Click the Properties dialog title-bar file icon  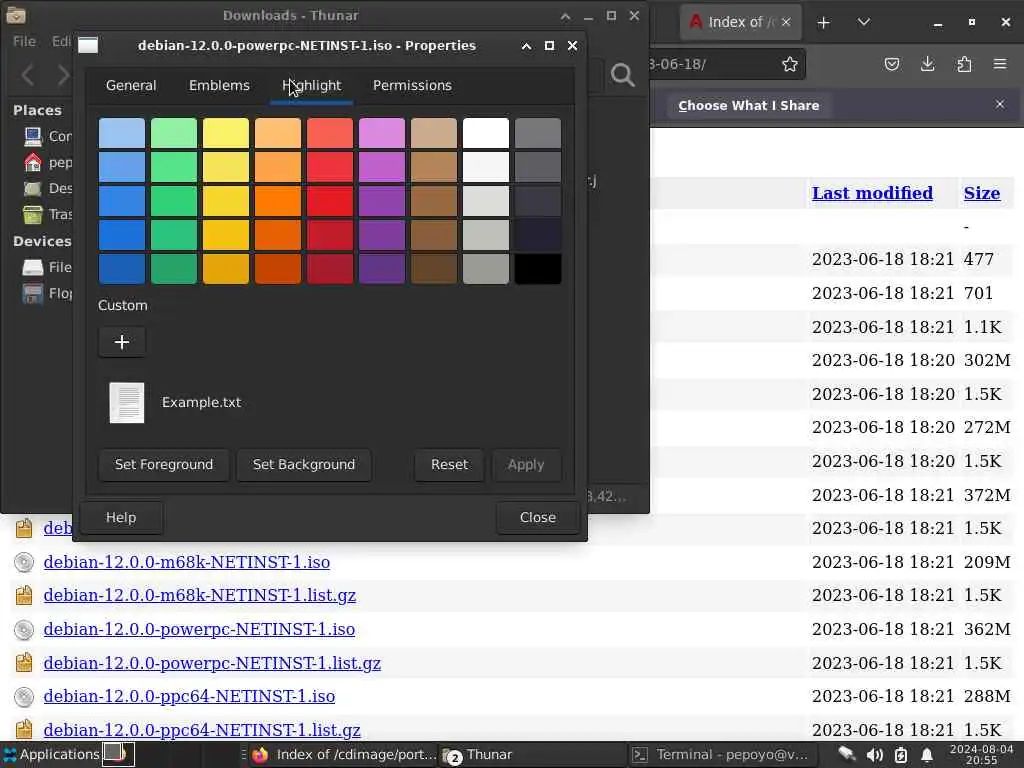88,45
